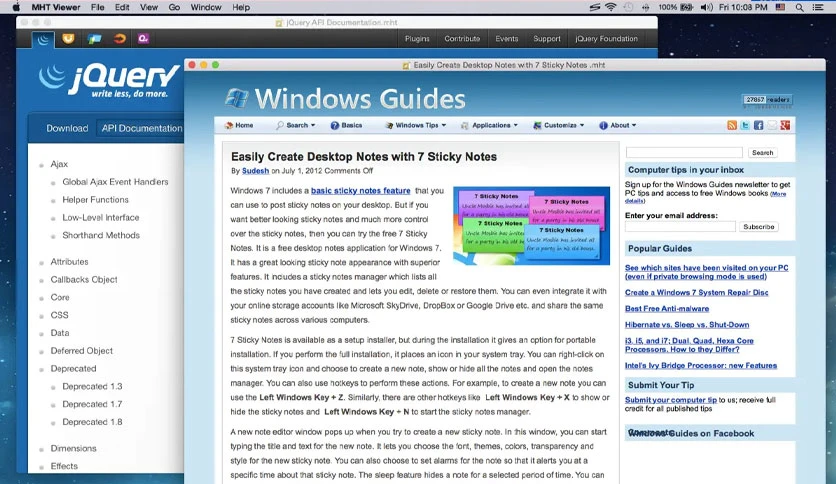Follow the basic sticky notes feature link

(x=360, y=191)
